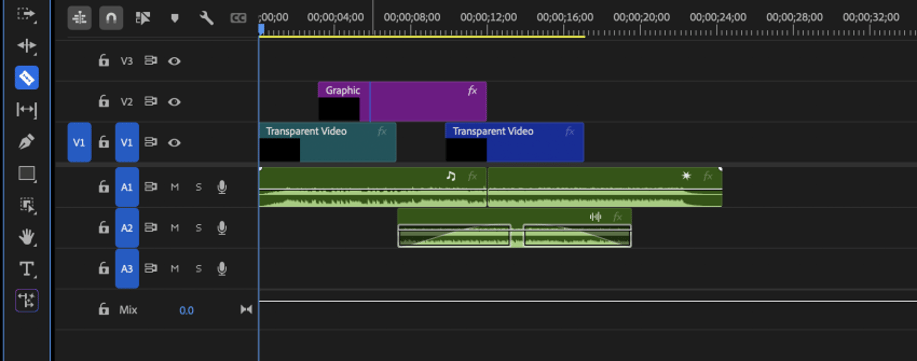
Task: Toggle sync lock on A1 track
Action: [151, 187]
